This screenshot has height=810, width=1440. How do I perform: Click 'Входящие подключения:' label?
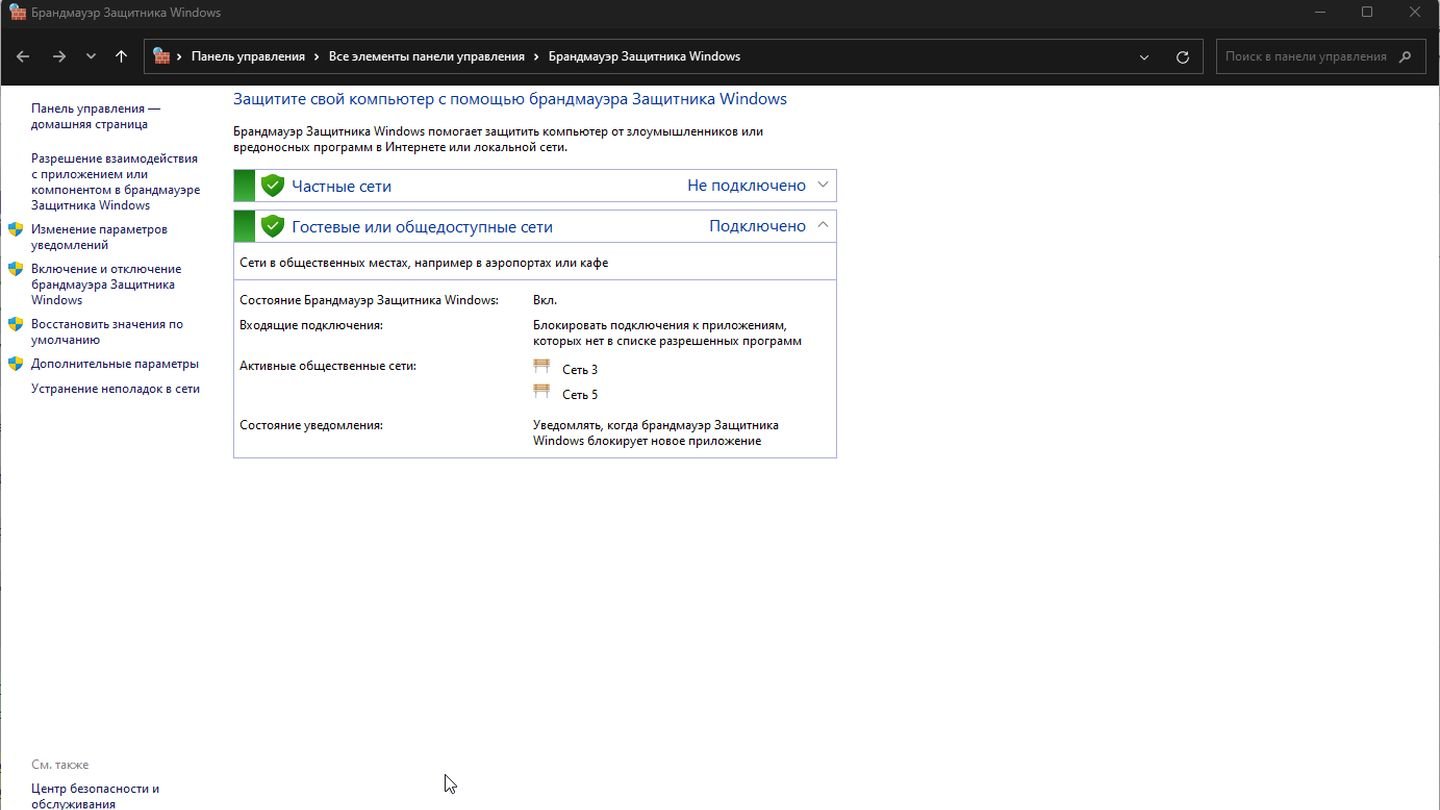coord(311,326)
